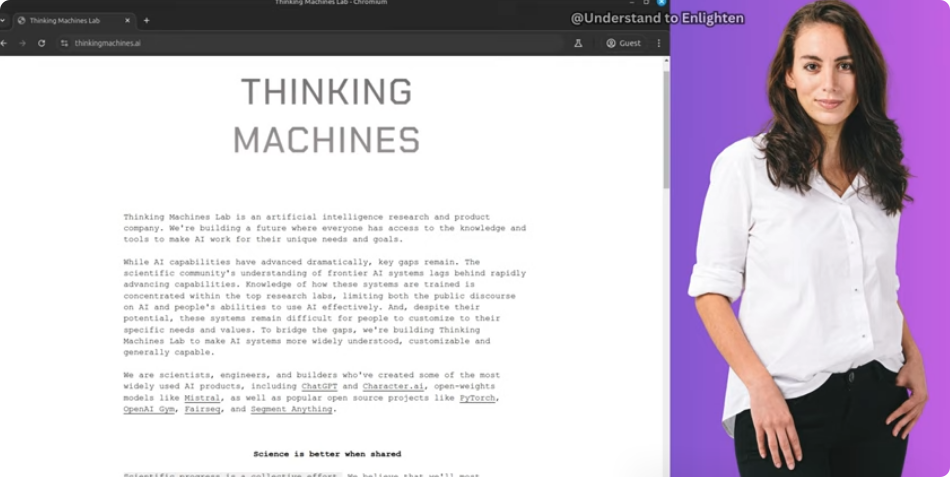Reload the current page
This screenshot has height=477, width=950.
pyautogui.click(x=41, y=43)
